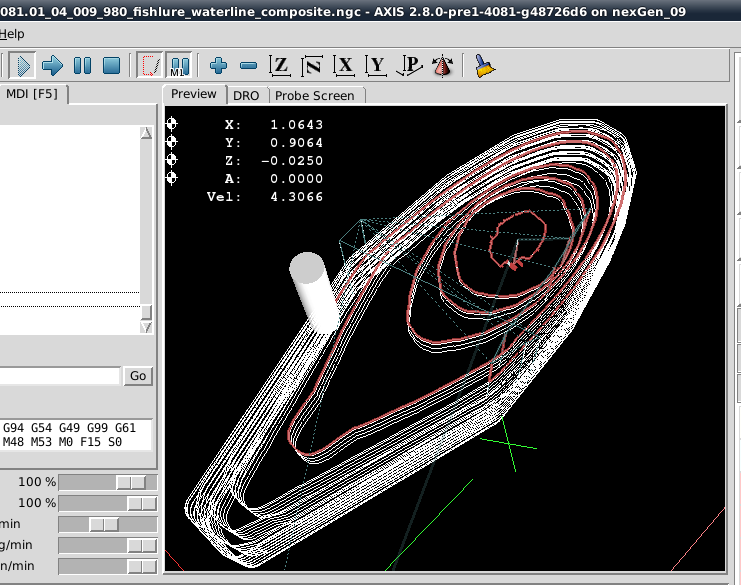This screenshot has width=741, height=585.
Task: Switch to perspective P view
Action: tap(409, 66)
